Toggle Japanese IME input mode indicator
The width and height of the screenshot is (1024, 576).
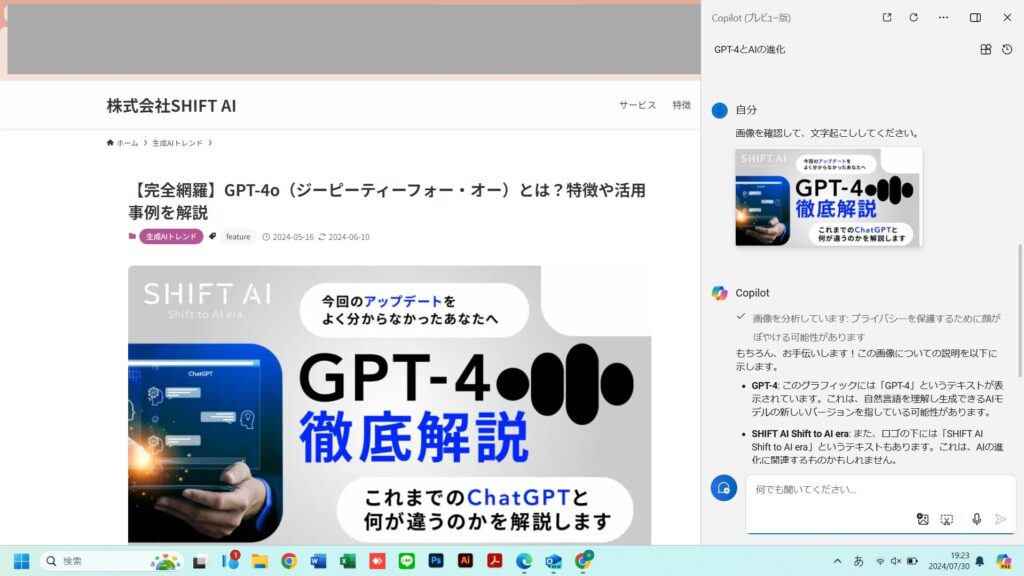coord(858,561)
